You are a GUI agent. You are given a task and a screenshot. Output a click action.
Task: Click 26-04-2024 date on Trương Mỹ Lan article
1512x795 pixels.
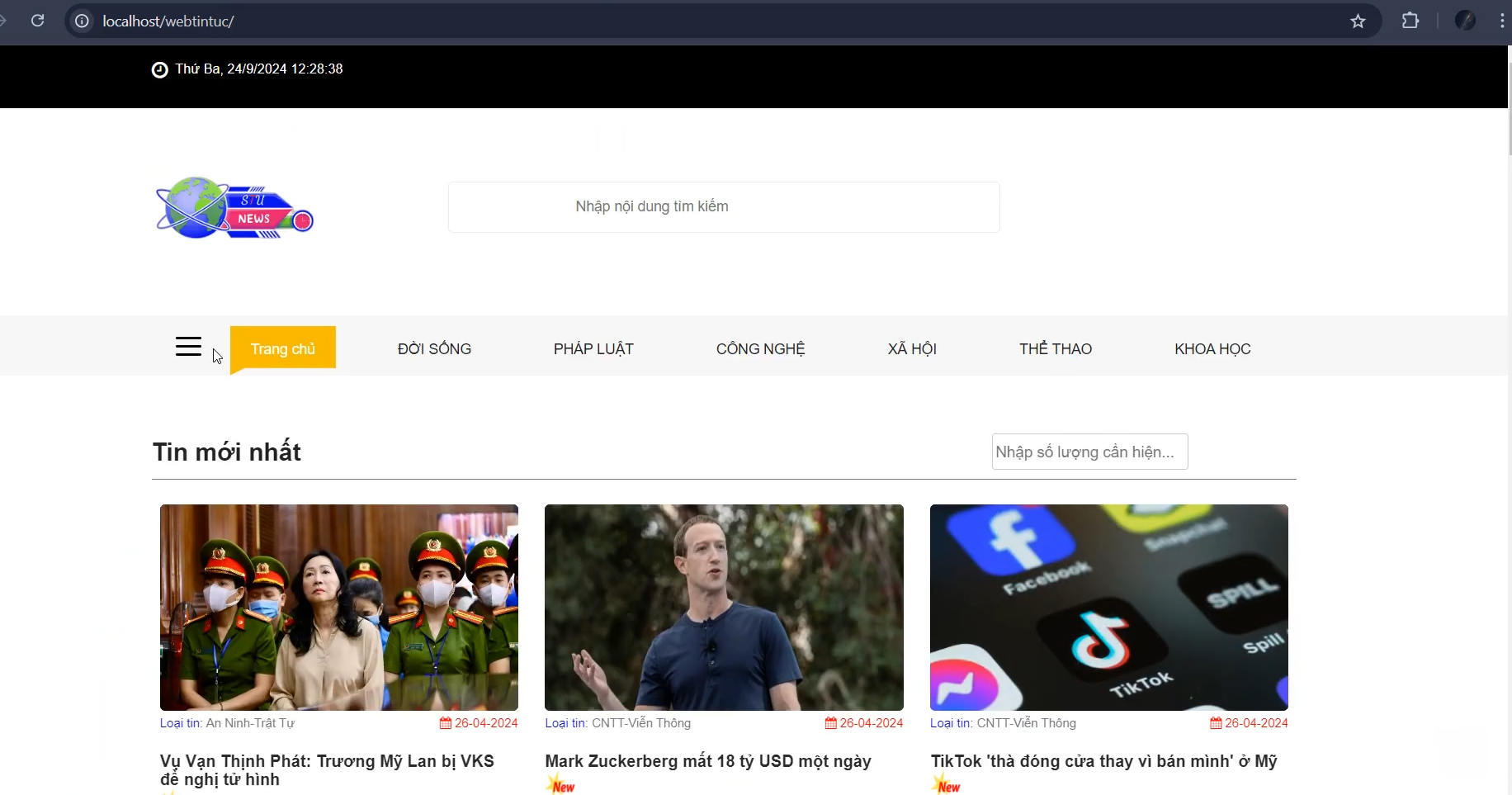tap(486, 723)
